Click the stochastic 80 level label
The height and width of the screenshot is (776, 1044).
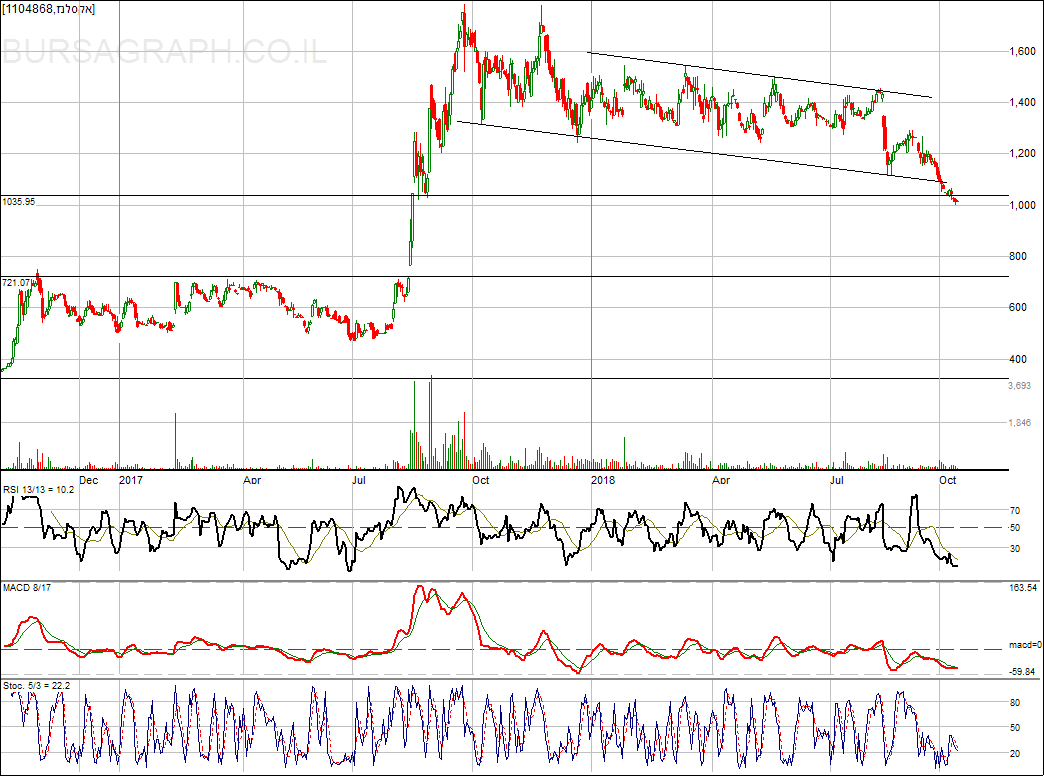tap(1015, 703)
